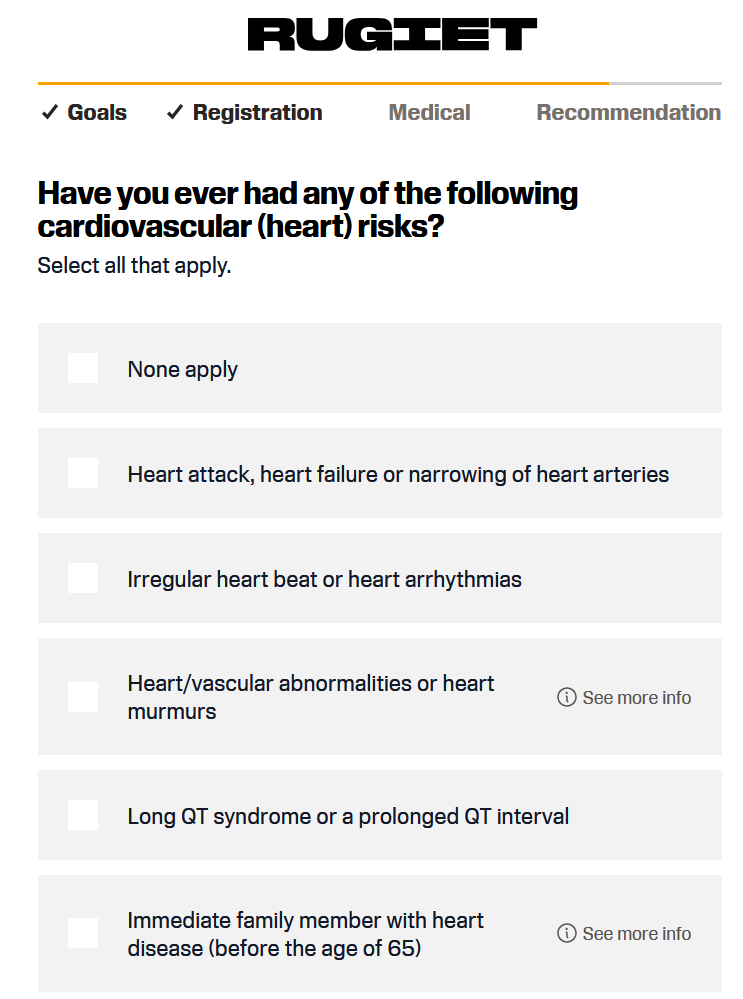Check Immediate family member with heart disease box

click(83, 933)
